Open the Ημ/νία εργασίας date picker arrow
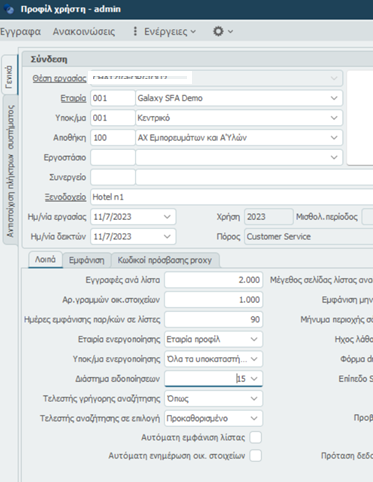The image size is (373, 482). [167, 217]
